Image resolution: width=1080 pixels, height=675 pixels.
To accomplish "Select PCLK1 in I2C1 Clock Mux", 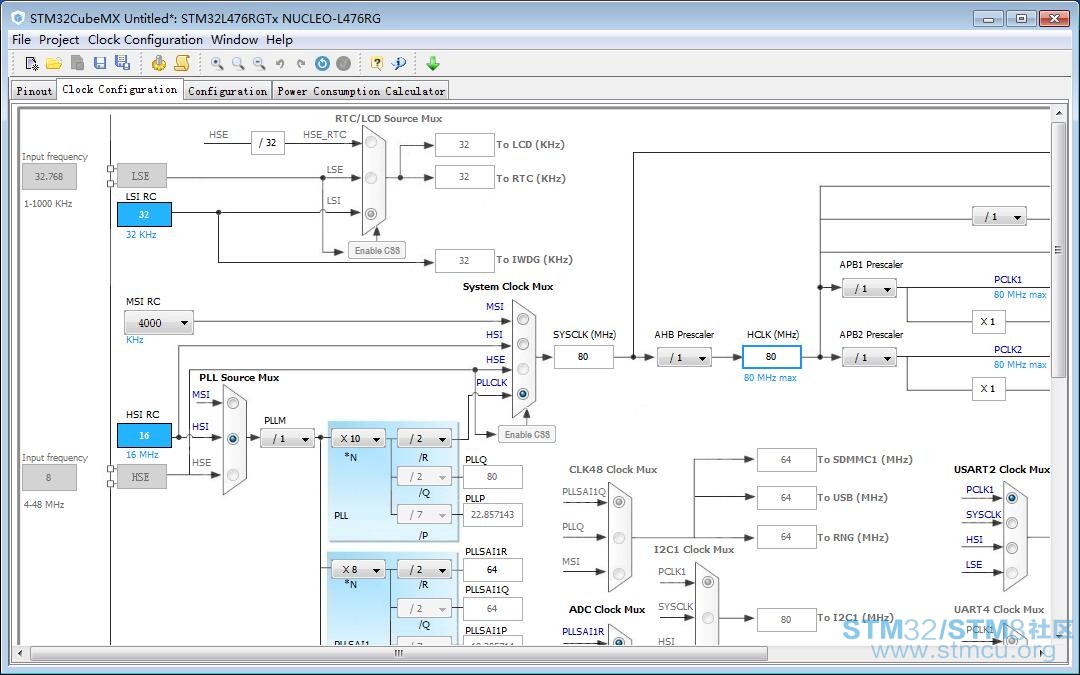I will click(x=707, y=582).
